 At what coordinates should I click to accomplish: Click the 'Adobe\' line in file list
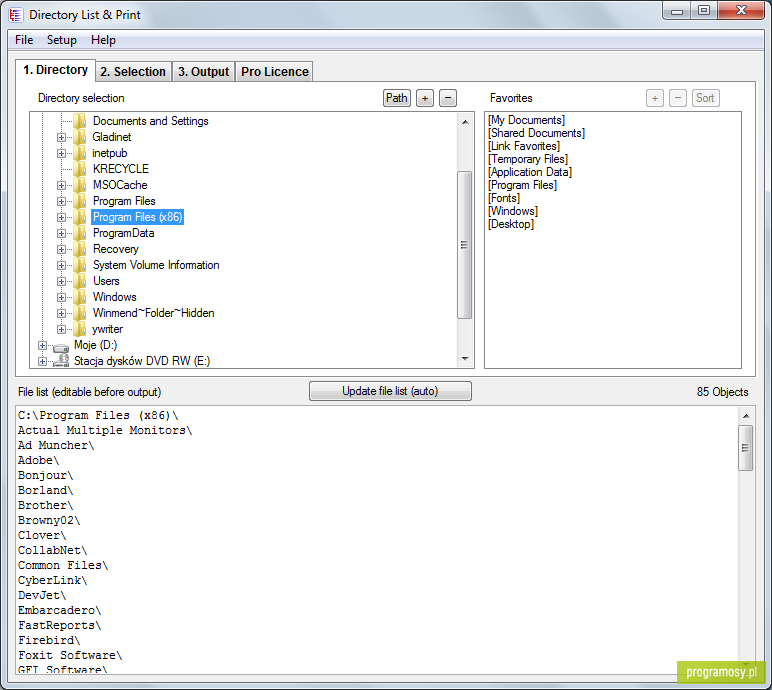(38, 460)
